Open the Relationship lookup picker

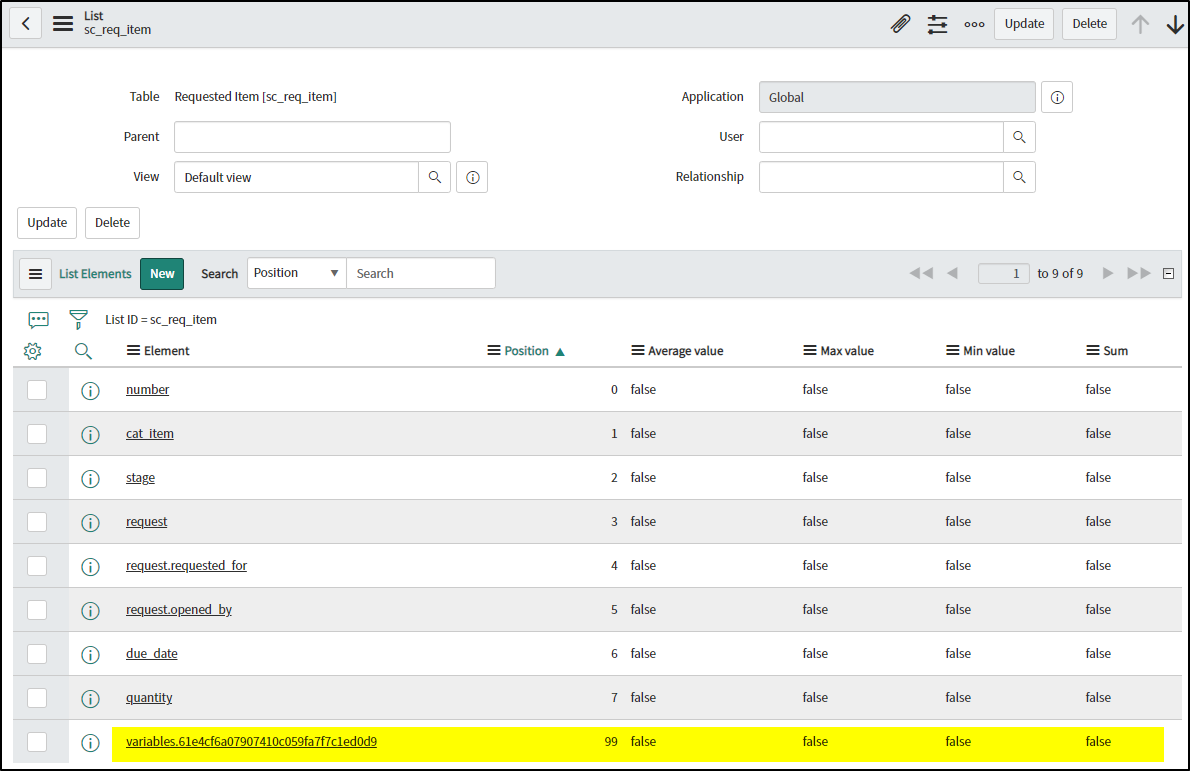pyautogui.click(x=1019, y=177)
